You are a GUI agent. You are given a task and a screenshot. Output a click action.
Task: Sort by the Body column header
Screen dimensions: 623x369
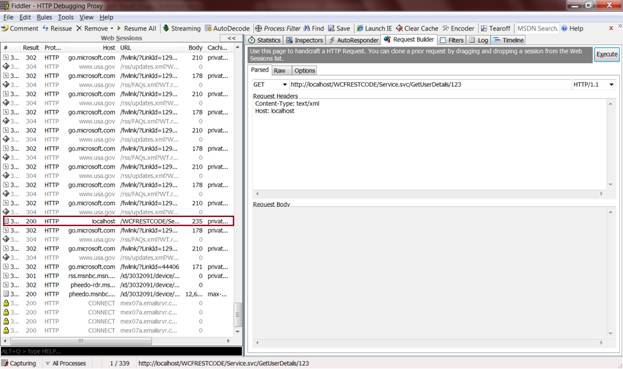point(195,48)
